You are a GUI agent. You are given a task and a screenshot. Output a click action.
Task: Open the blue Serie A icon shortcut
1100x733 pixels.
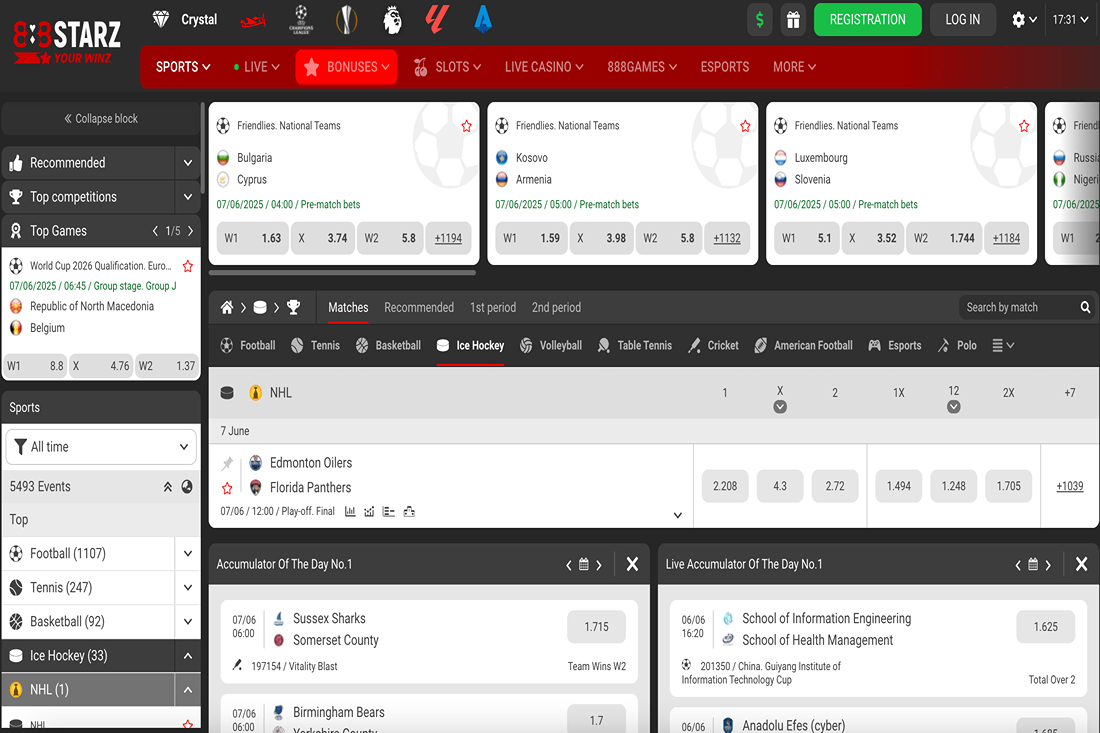point(483,20)
